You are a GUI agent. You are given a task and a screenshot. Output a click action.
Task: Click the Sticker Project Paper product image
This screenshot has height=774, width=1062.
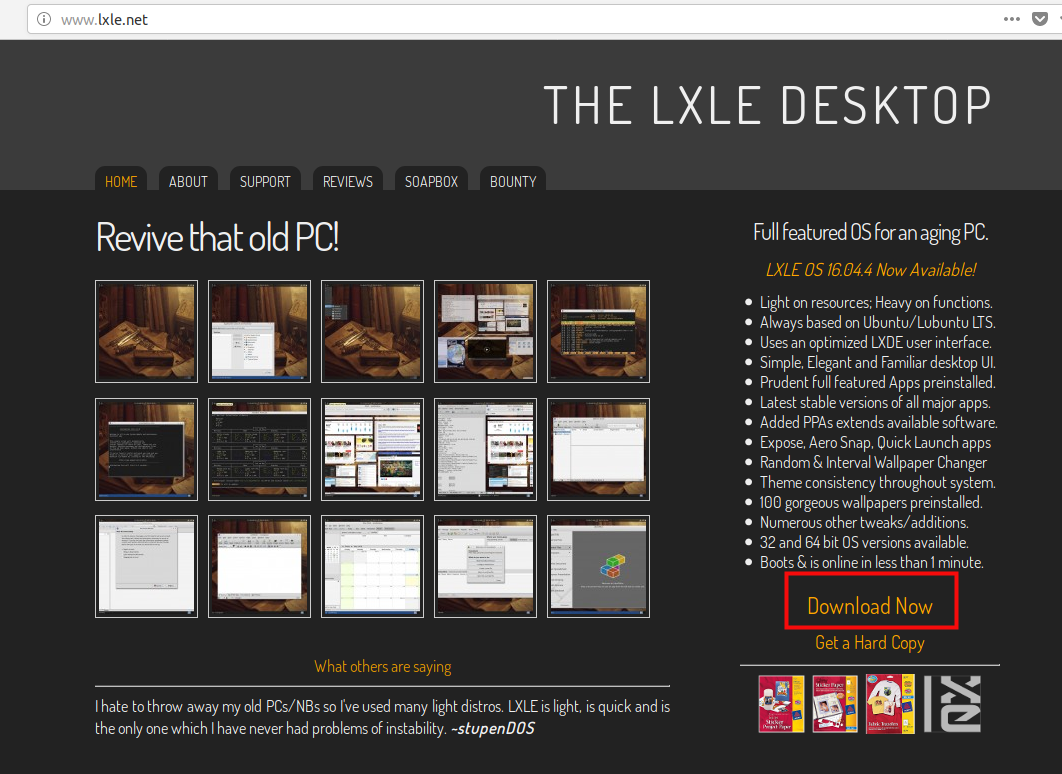(x=781, y=704)
